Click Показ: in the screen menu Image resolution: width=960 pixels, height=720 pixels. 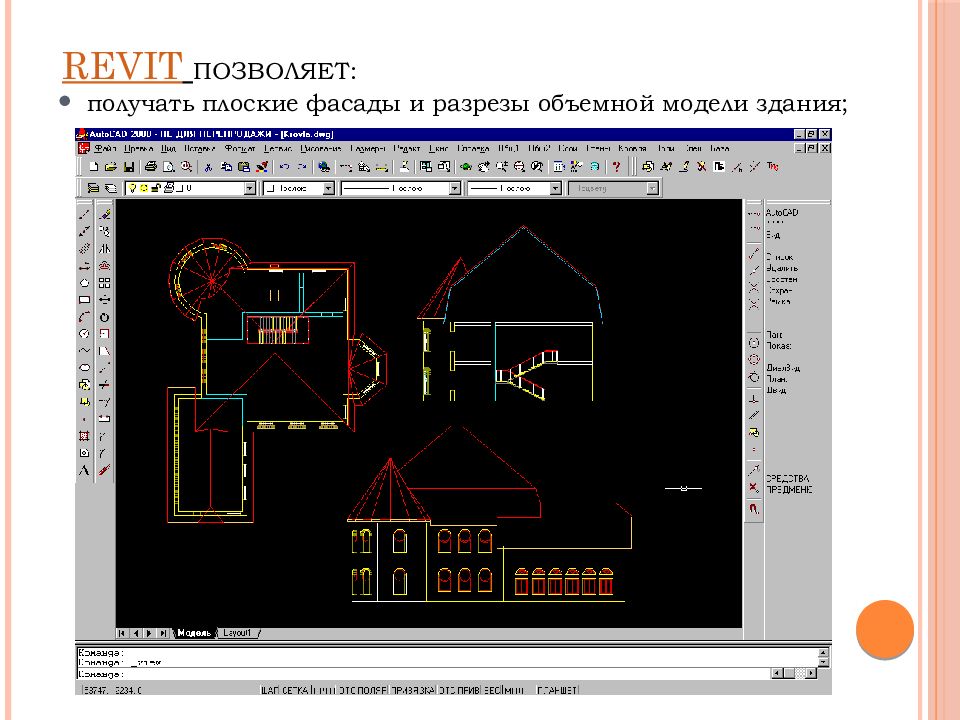(779, 346)
